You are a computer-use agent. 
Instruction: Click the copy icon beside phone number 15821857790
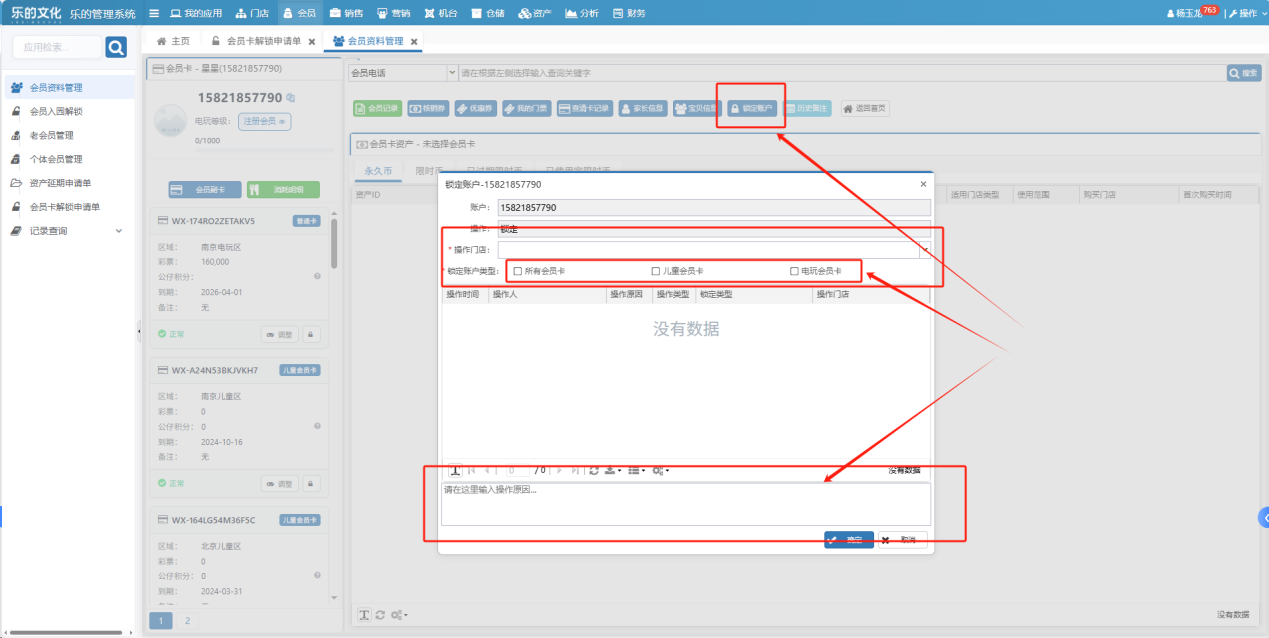click(291, 98)
